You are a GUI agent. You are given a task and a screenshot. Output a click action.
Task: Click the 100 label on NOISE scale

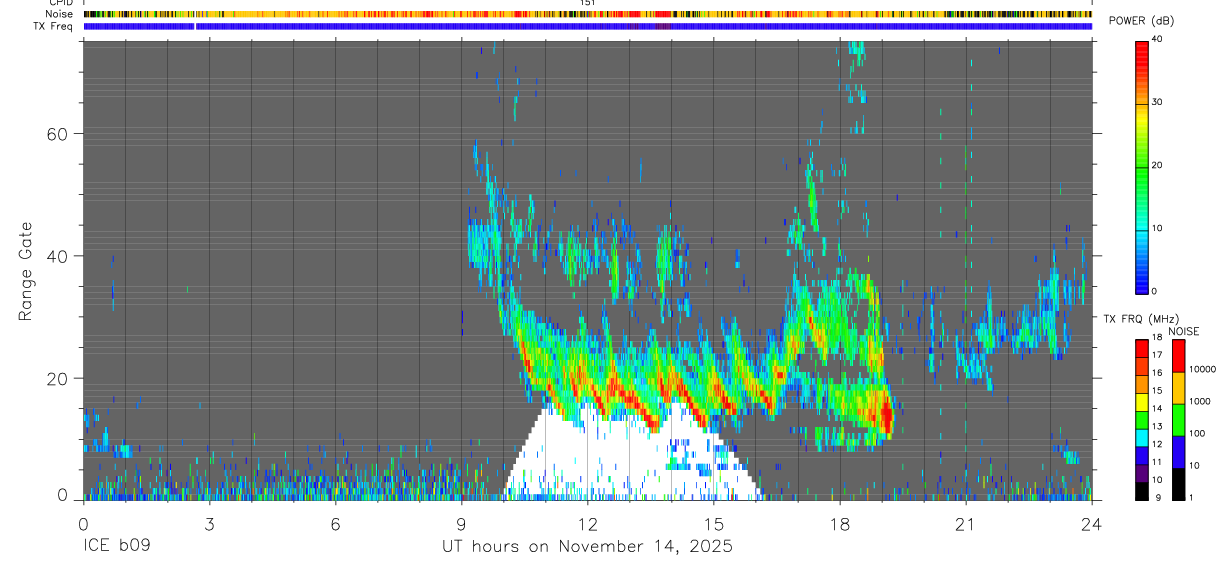tap(1197, 433)
